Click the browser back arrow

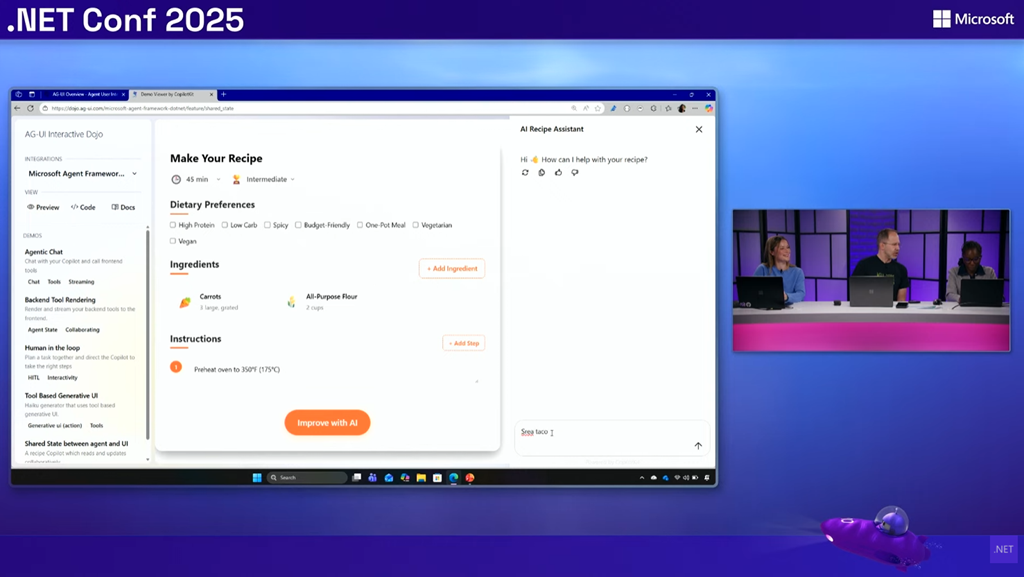click(18, 108)
